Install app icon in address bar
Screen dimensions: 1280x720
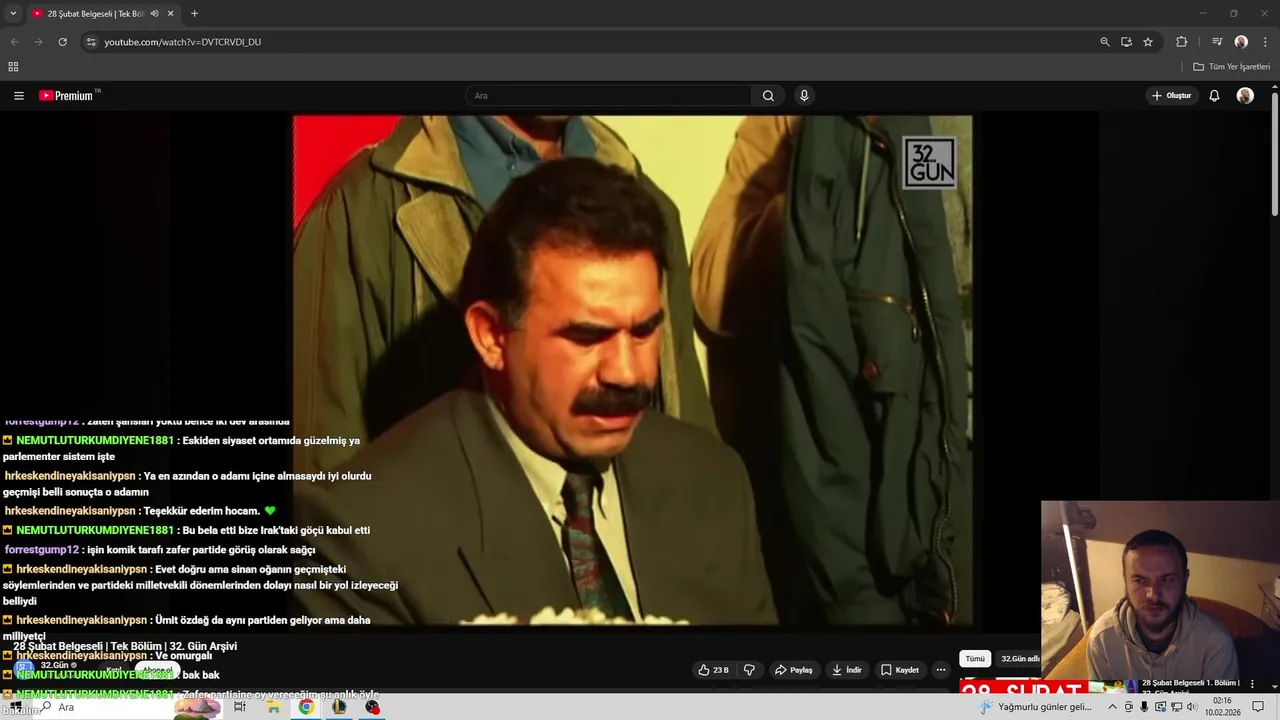click(x=1126, y=42)
